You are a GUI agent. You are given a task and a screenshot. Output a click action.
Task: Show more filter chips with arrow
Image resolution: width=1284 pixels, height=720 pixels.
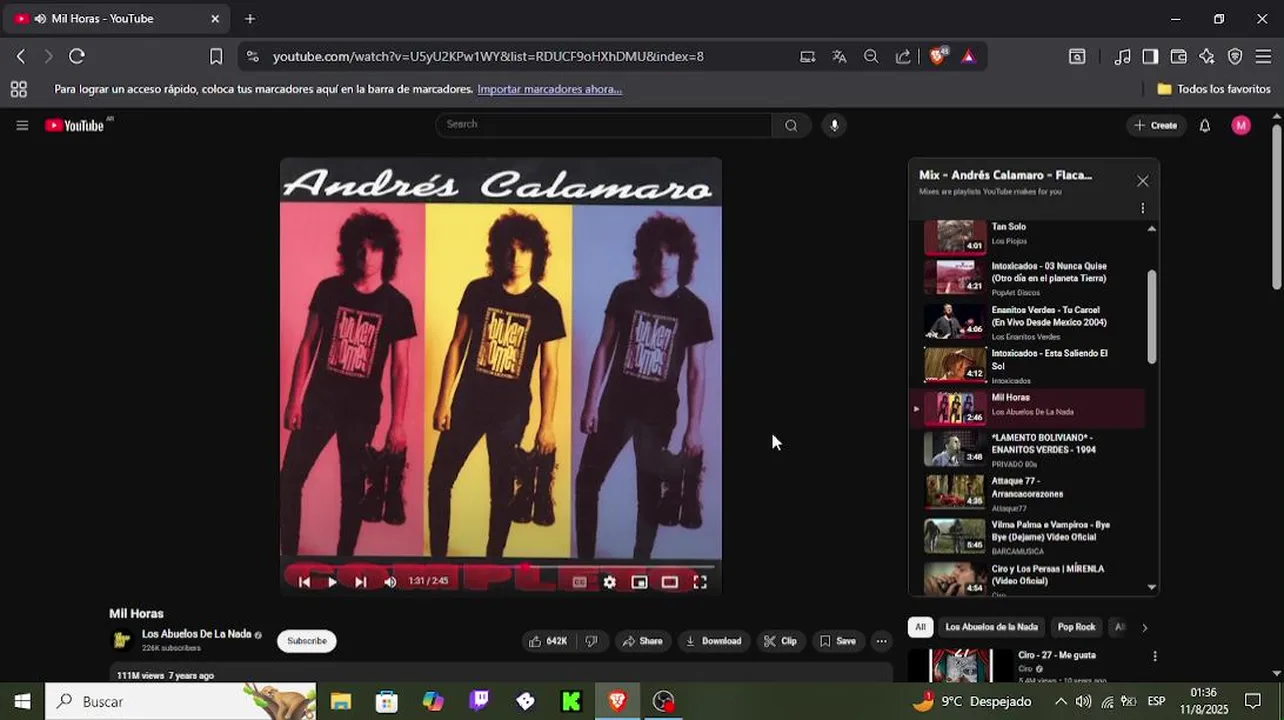[x=1144, y=627]
